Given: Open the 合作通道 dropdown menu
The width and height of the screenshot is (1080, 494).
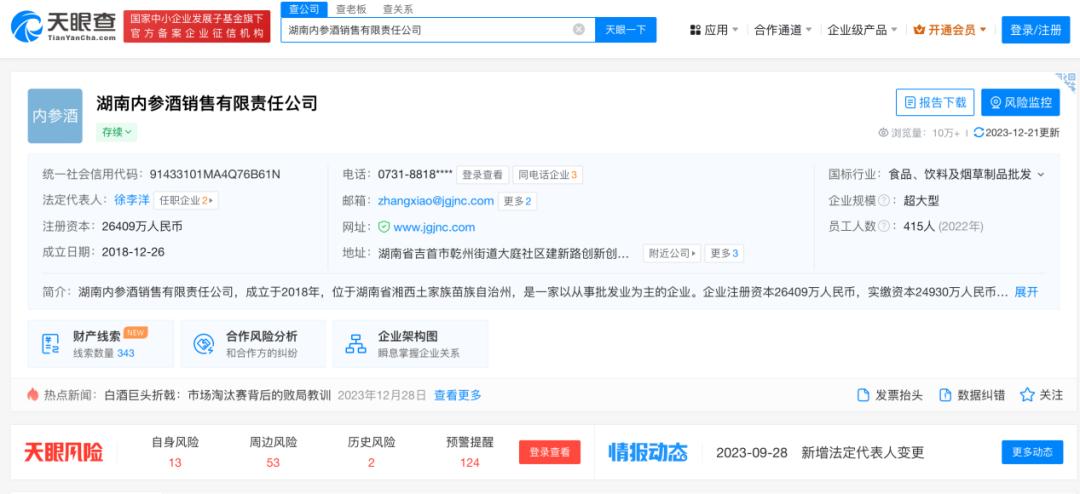Looking at the screenshot, I should point(783,30).
